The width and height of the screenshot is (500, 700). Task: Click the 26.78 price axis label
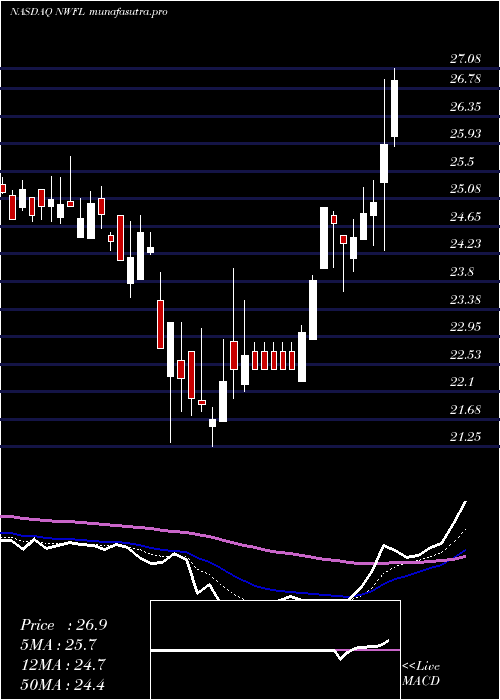465,79
